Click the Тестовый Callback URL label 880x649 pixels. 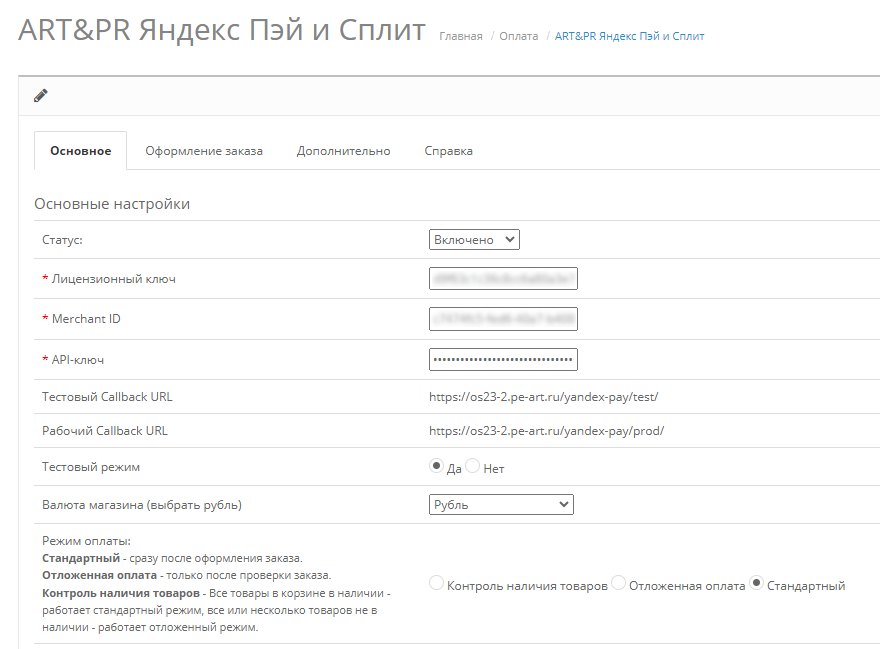[107, 397]
